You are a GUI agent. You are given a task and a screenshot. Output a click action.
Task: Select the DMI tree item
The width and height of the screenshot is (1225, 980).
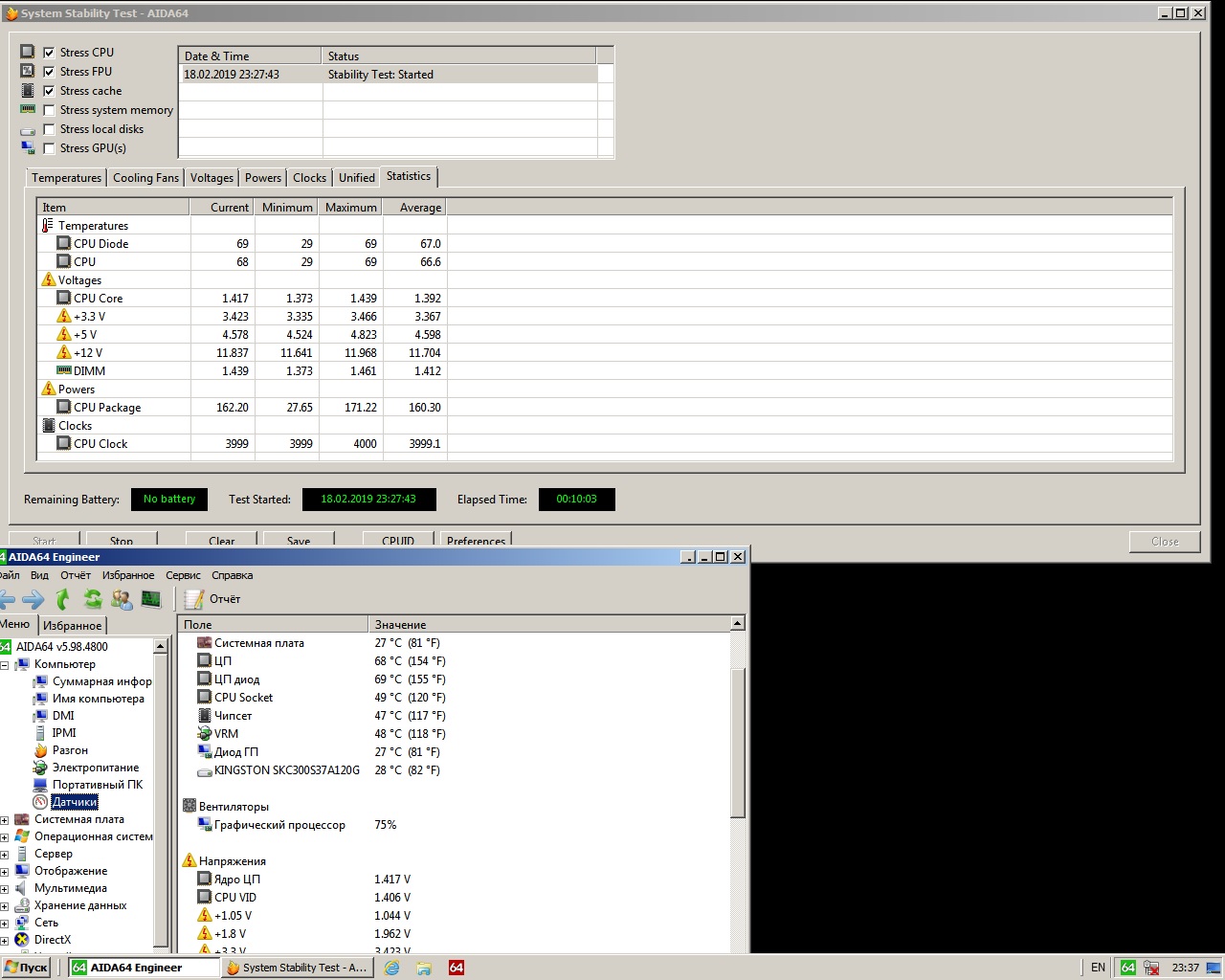(x=54, y=716)
